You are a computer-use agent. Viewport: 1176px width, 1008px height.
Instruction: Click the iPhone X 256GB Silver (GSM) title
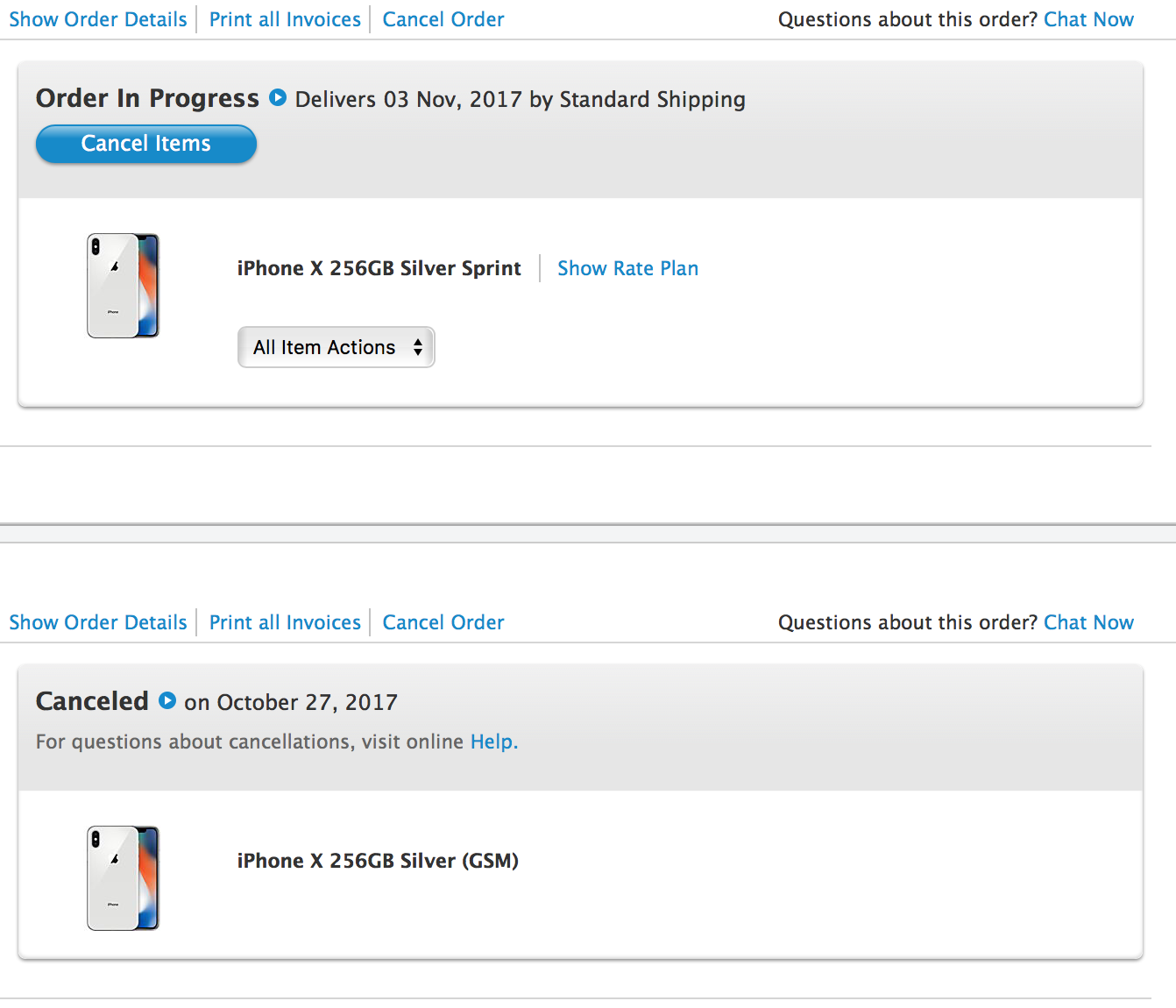point(378,861)
